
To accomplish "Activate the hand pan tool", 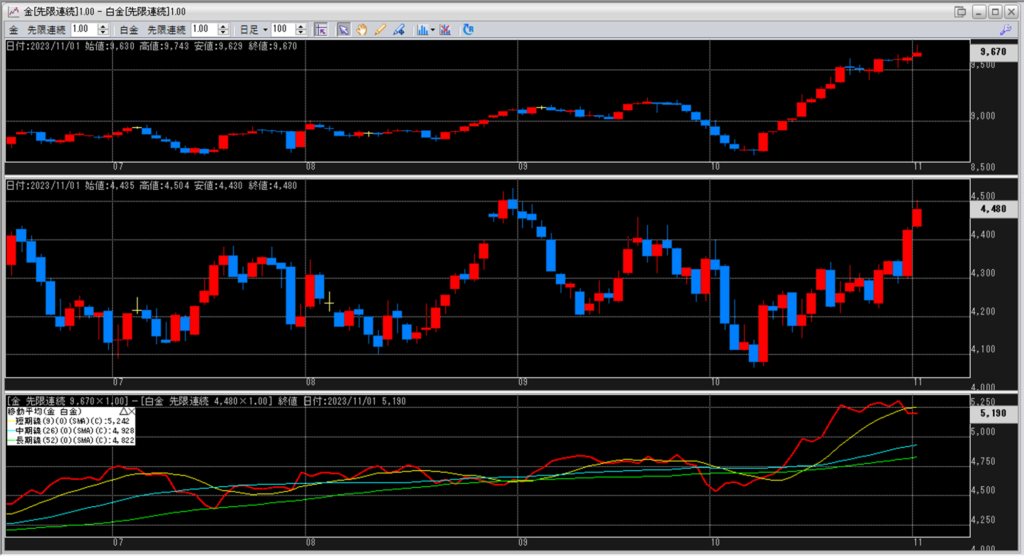I will pos(362,30).
